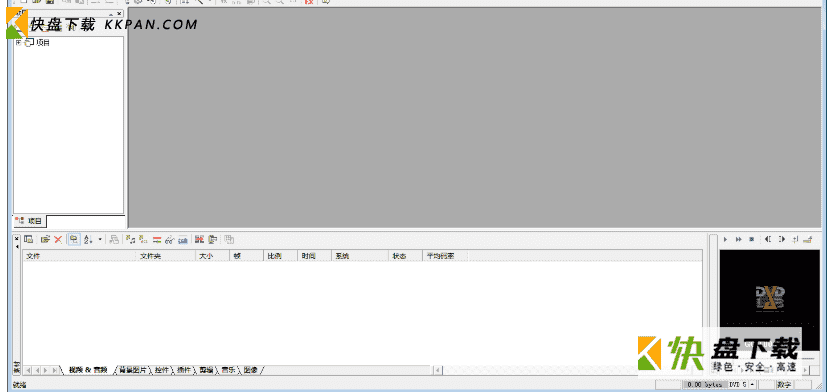832x392 pixels.
Task: Open the 音乐 tab
Action: pos(228,370)
